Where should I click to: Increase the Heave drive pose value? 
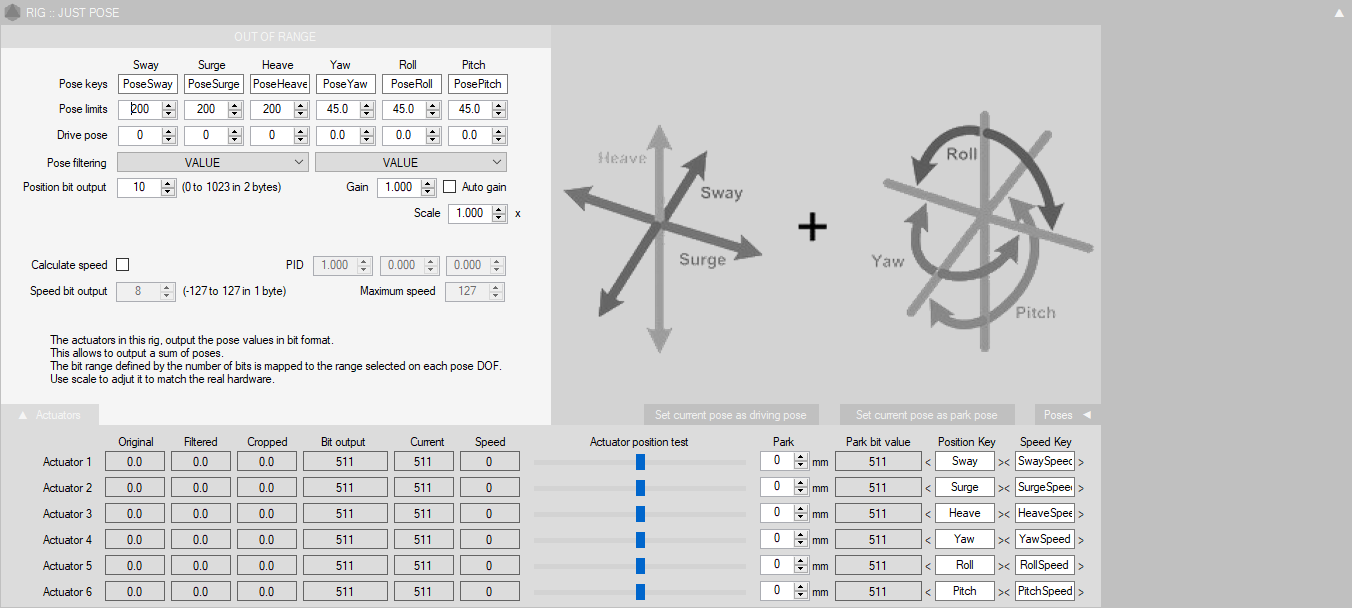point(300,130)
